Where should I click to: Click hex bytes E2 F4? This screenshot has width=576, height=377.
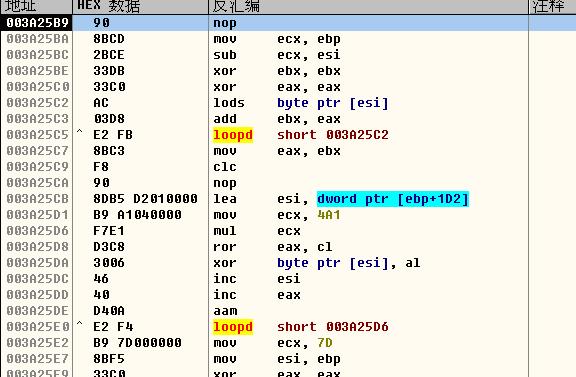tap(113, 327)
